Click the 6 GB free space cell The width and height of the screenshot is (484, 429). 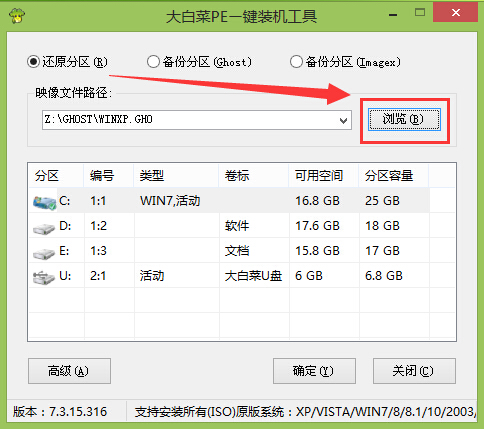pos(309,276)
